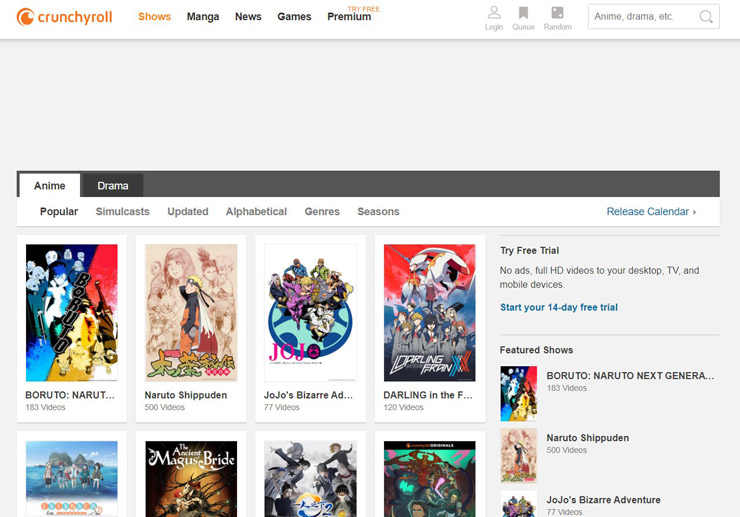Click the Random dice icon
This screenshot has width=740, height=517.
557,14
